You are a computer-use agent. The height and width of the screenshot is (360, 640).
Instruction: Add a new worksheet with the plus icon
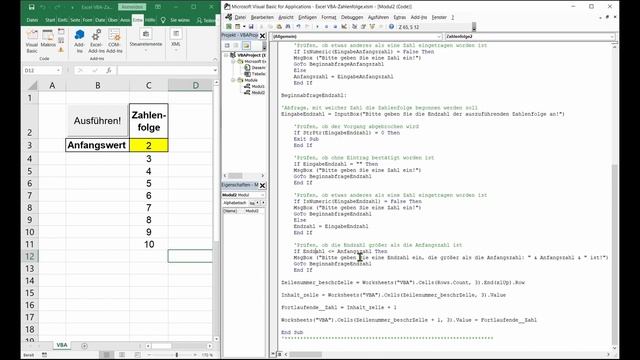(84, 346)
